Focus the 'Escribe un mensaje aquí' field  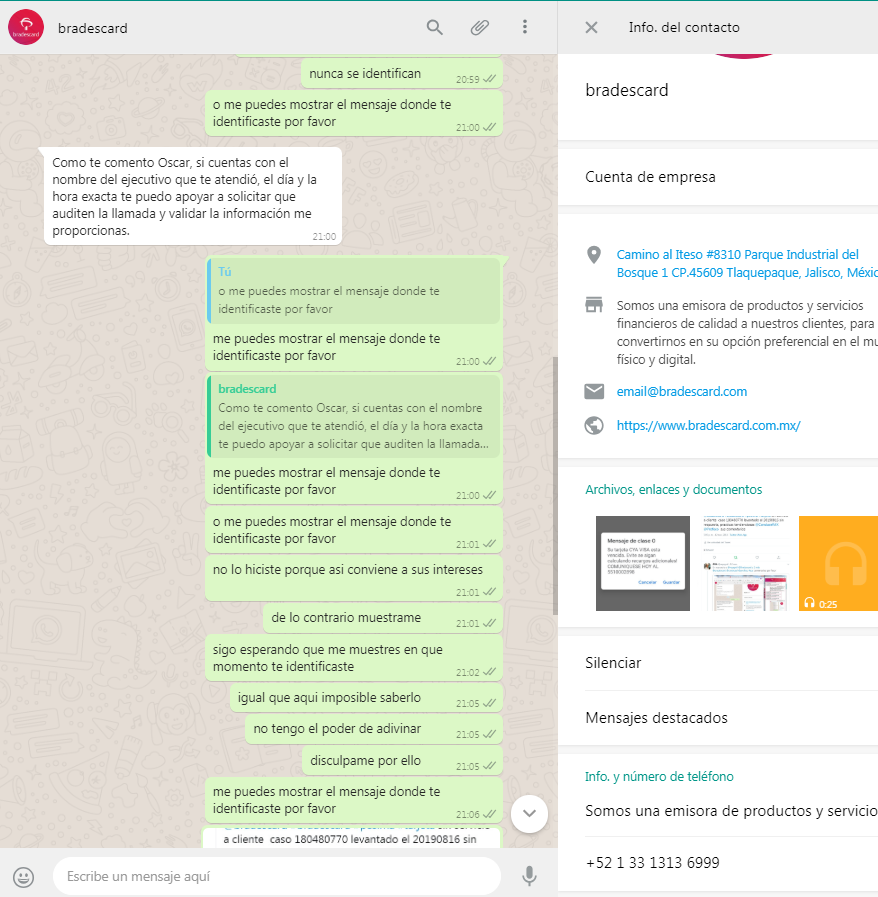[x=277, y=876]
